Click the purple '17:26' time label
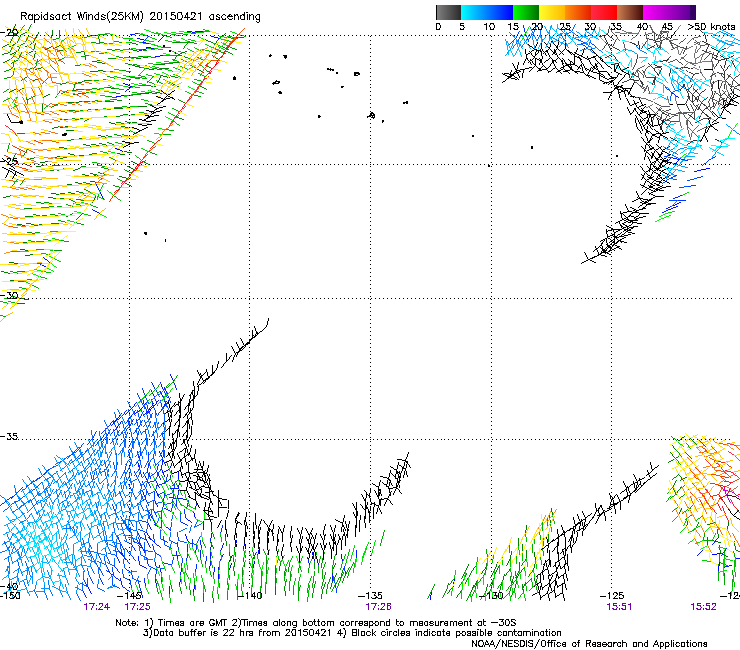The image size is (740, 650). 378,607
